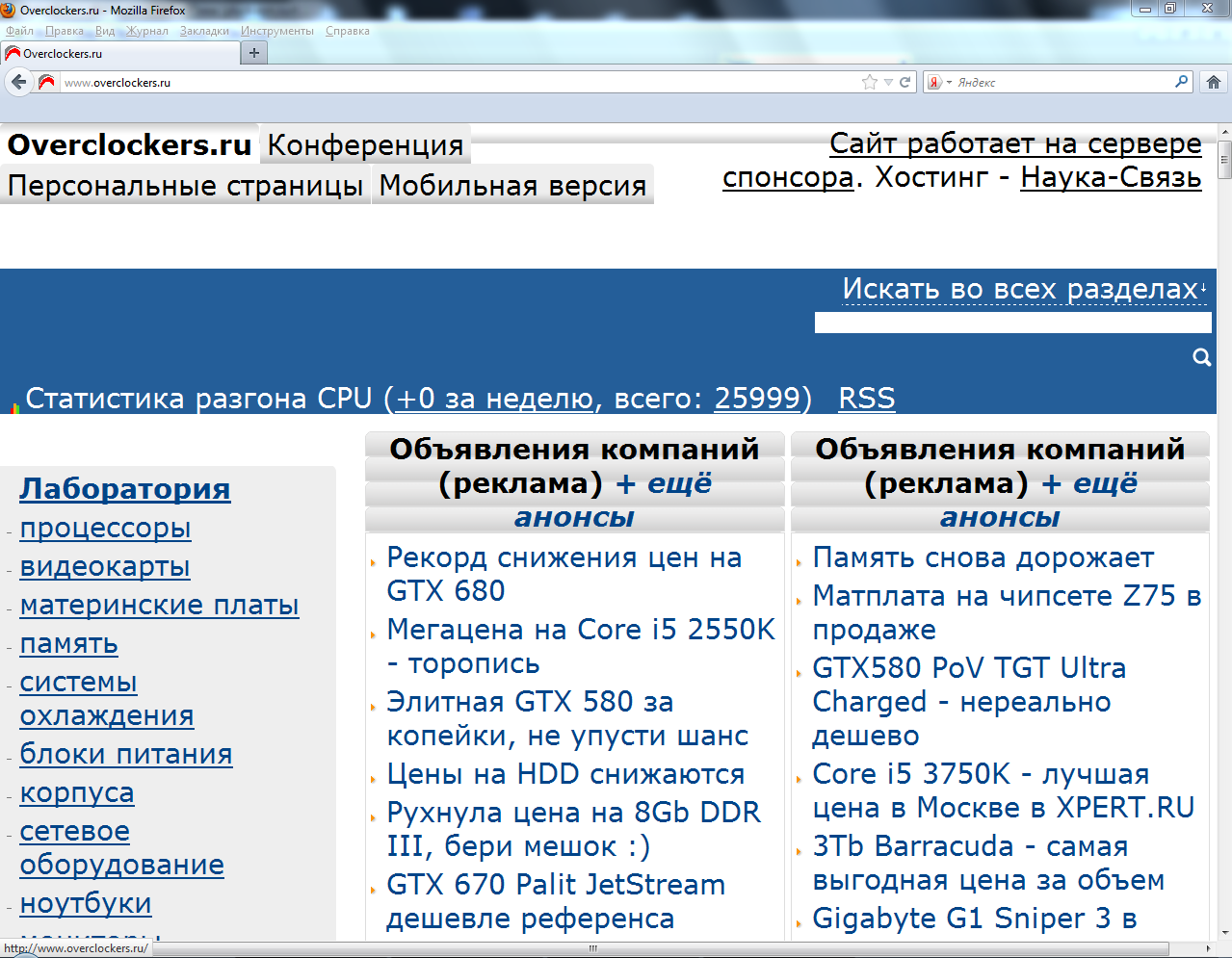The width and height of the screenshot is (1232, 958).
Task: Go to видеокарты category
Action: pyautogui.click(x=105, y=566)
